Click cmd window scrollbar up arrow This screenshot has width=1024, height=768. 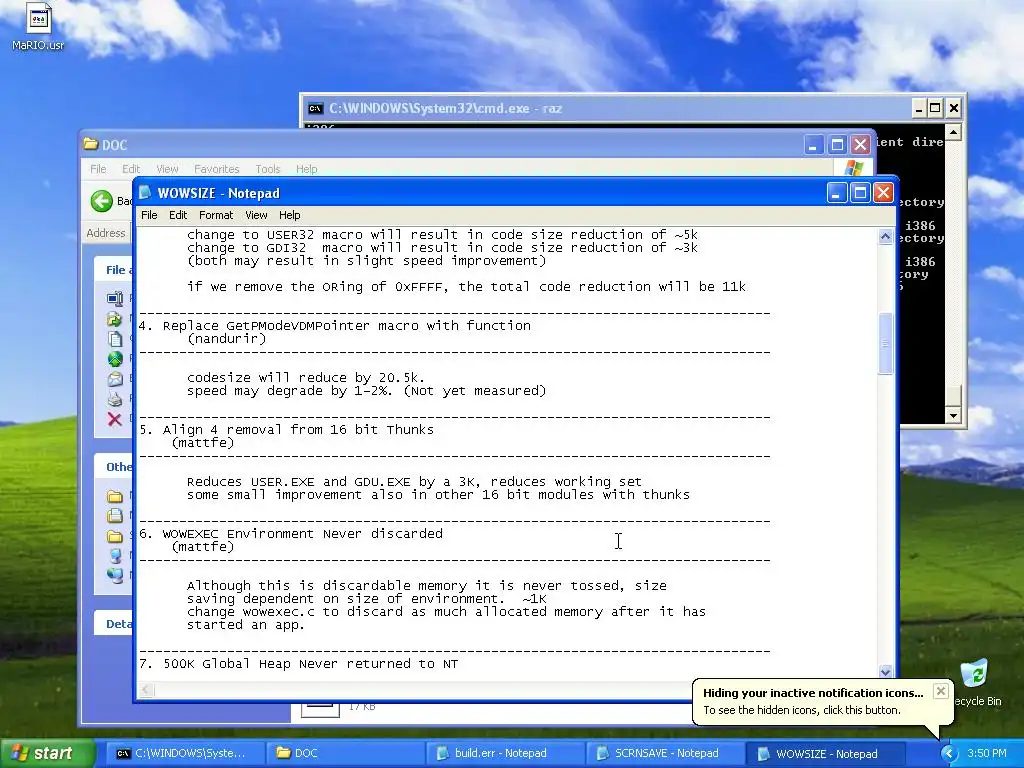[953, 133]
